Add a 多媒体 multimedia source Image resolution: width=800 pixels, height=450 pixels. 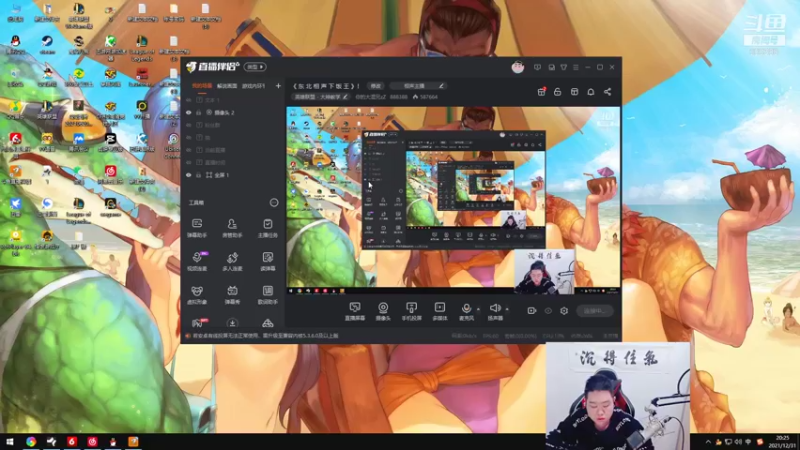[439, 311]
